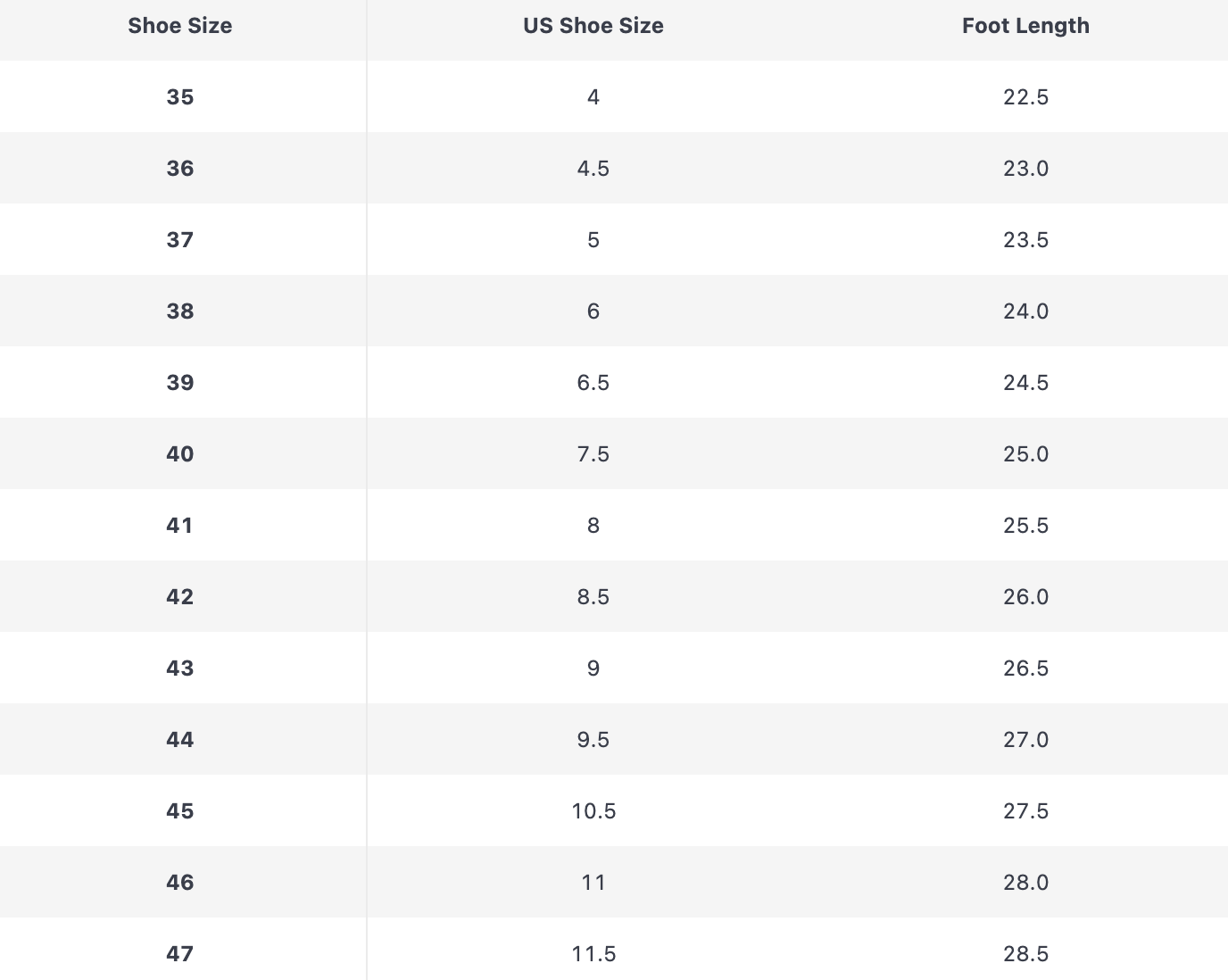Click the foot length 22.5 cell
This screenshot has height=980, width=1228.
coord(1025,97)
